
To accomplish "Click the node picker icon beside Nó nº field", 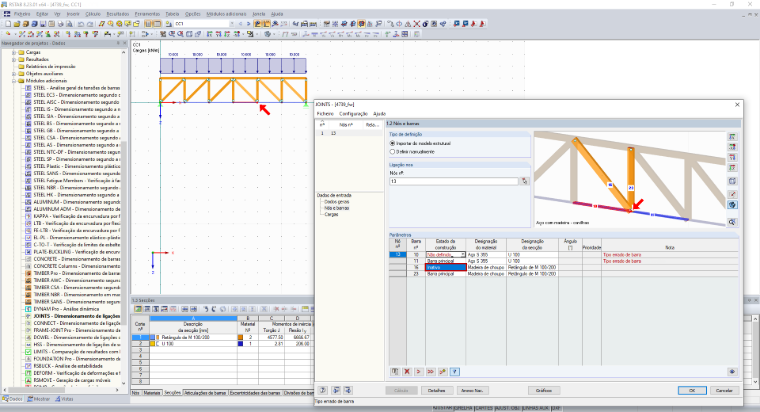I will [x=524, y=181].
